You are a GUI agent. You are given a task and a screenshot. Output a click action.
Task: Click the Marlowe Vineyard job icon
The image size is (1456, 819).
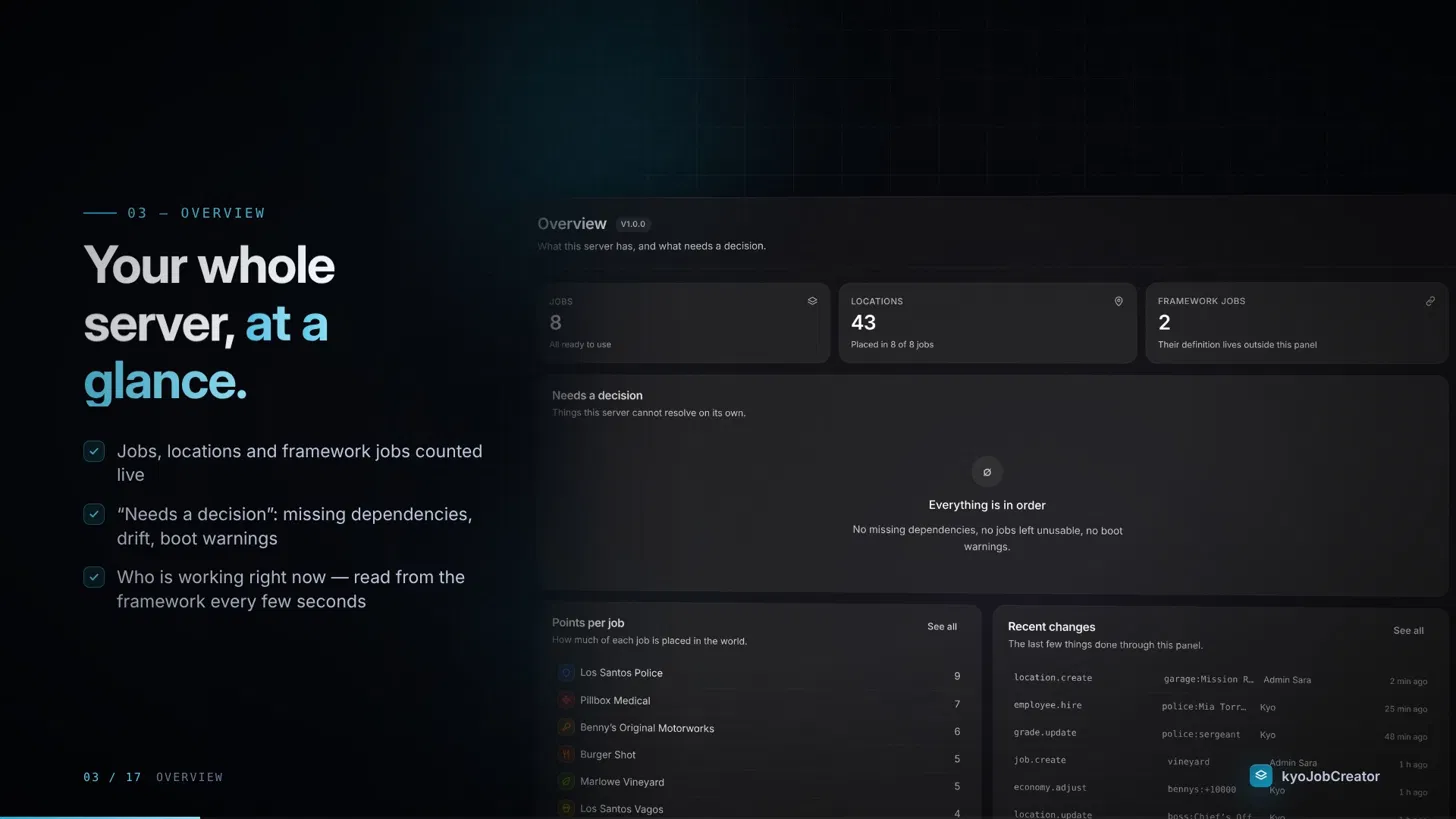click(x=566, y=781)
